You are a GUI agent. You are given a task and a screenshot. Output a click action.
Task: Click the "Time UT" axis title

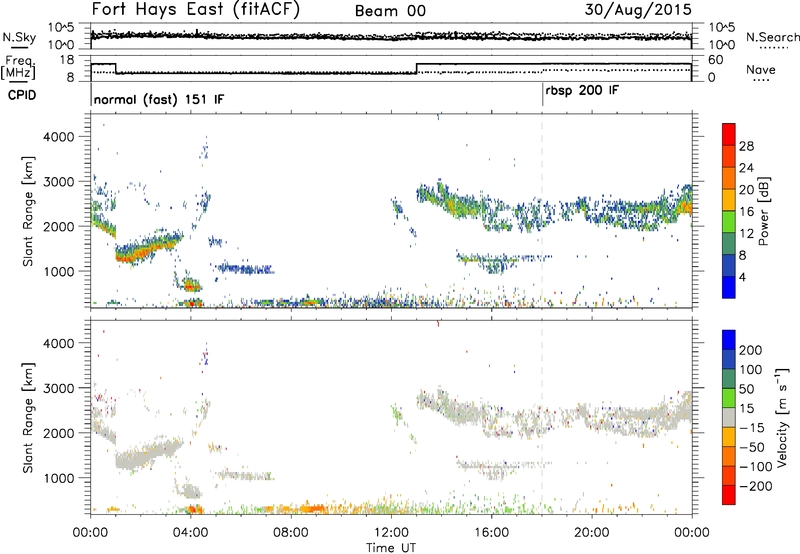click(391, 547)
